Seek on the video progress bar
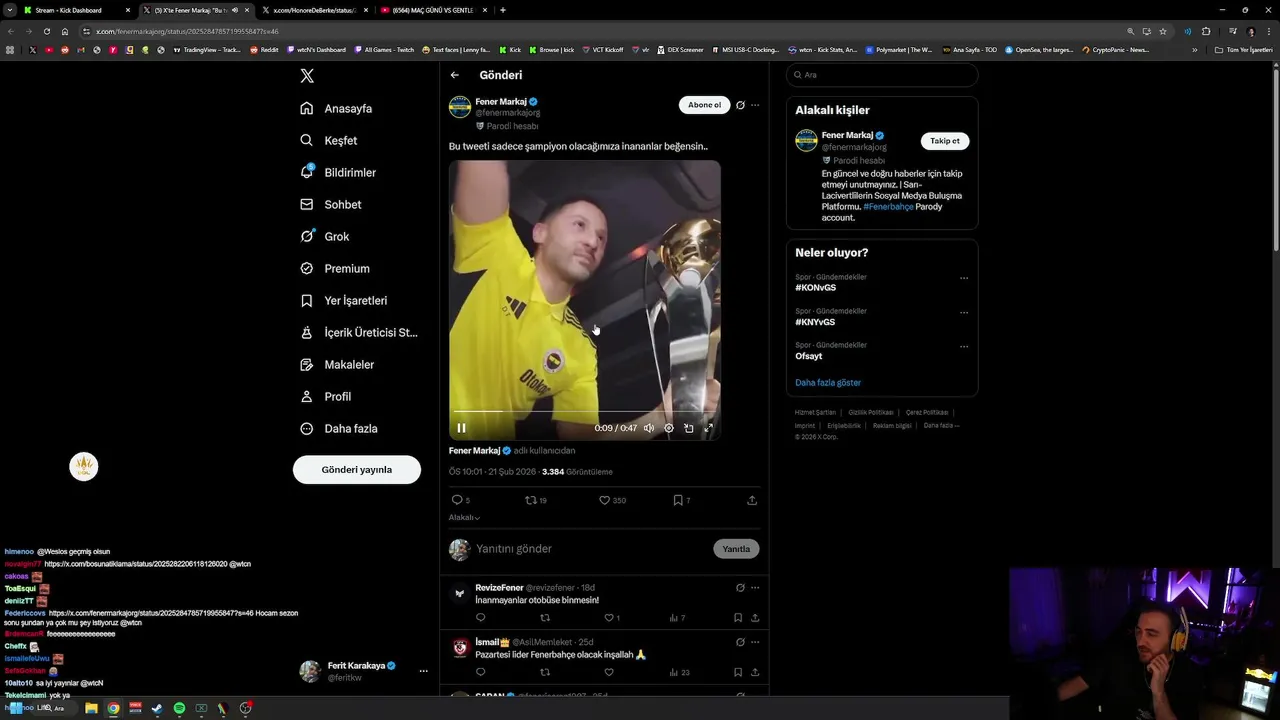The image size is (1280, 720). point(585,411)
